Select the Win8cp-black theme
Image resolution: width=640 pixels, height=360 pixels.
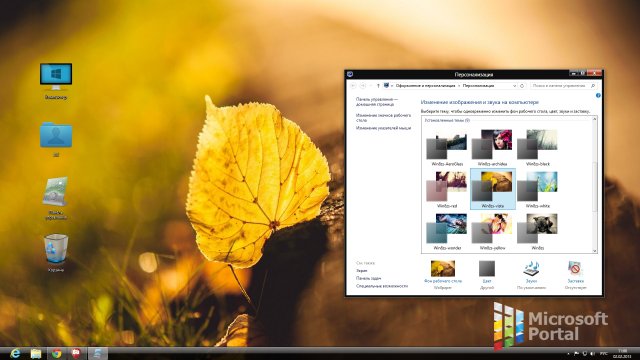point(538,147)
